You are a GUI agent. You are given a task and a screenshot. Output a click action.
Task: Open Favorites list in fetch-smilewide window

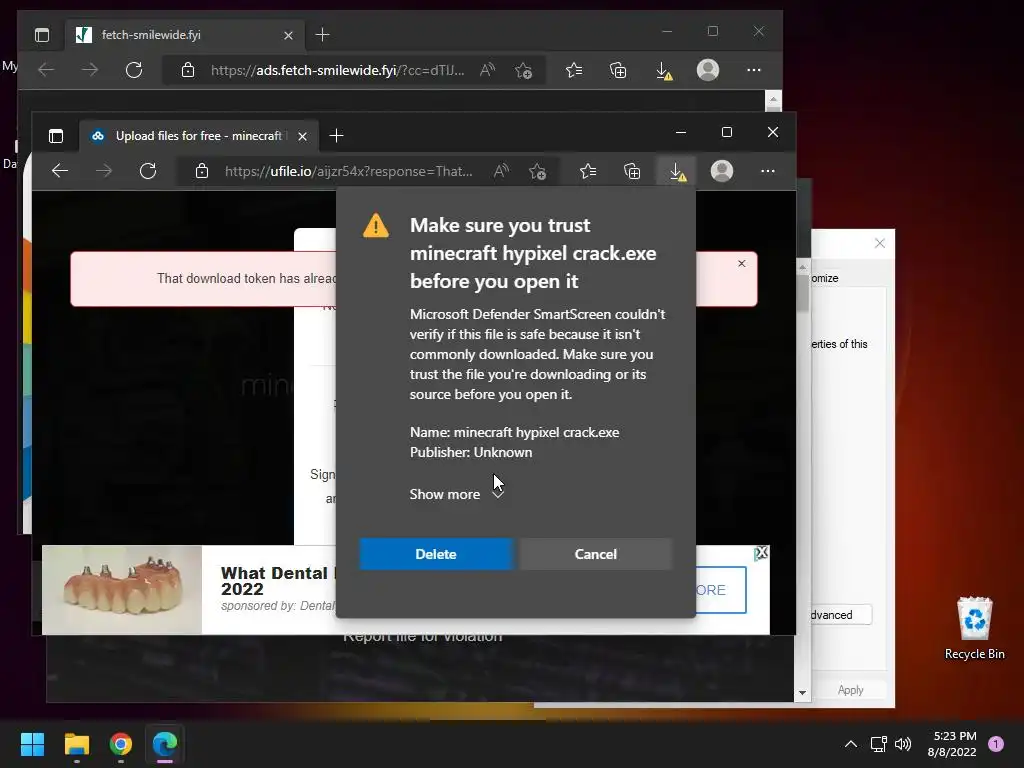point(574,70)
